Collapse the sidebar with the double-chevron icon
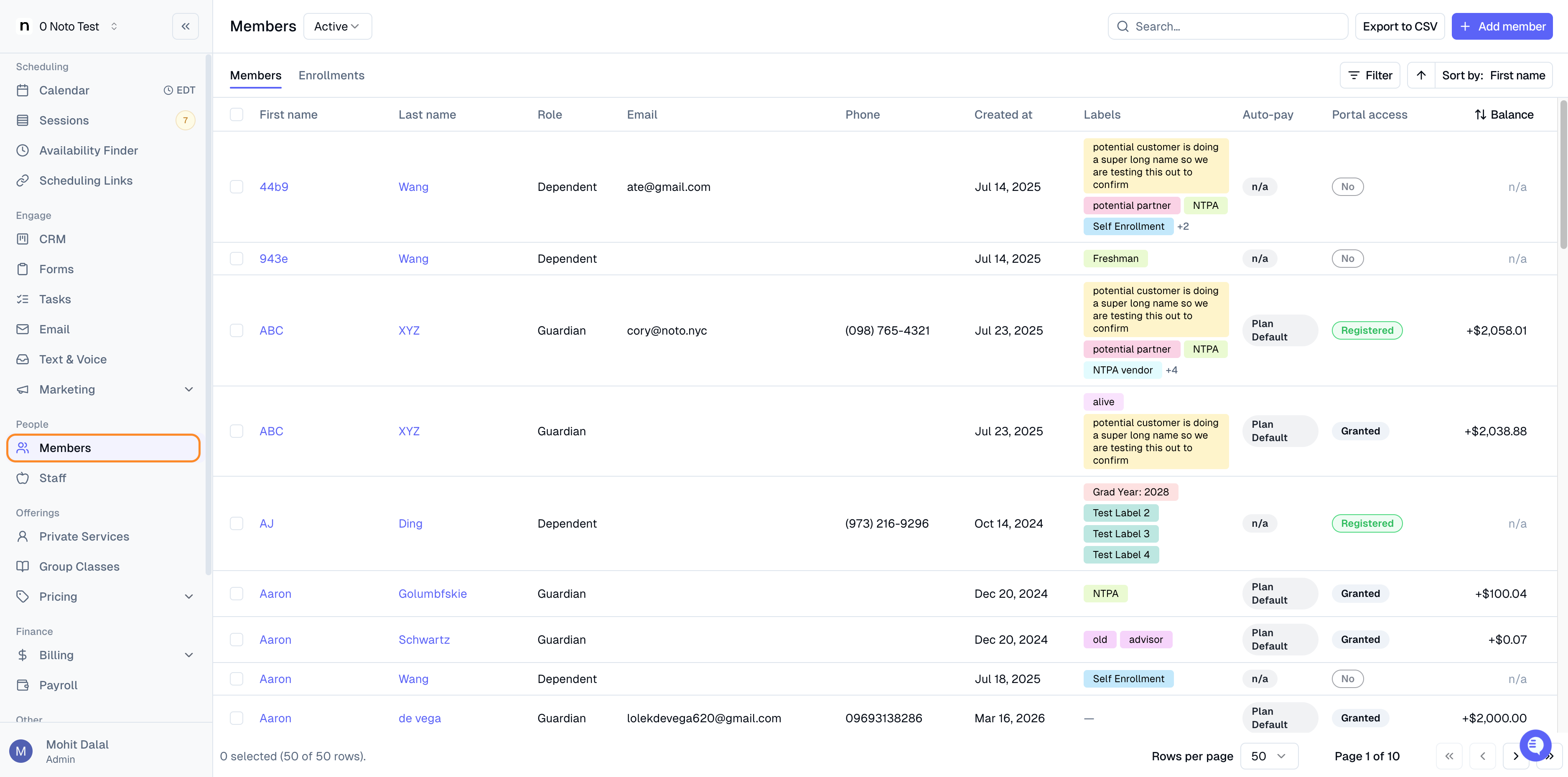 tap(185, 26)
